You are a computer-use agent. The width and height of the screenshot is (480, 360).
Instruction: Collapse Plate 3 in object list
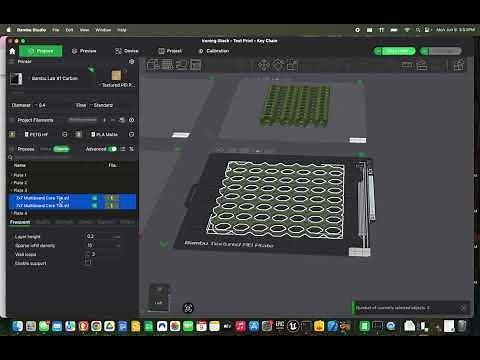coord(12,190)
